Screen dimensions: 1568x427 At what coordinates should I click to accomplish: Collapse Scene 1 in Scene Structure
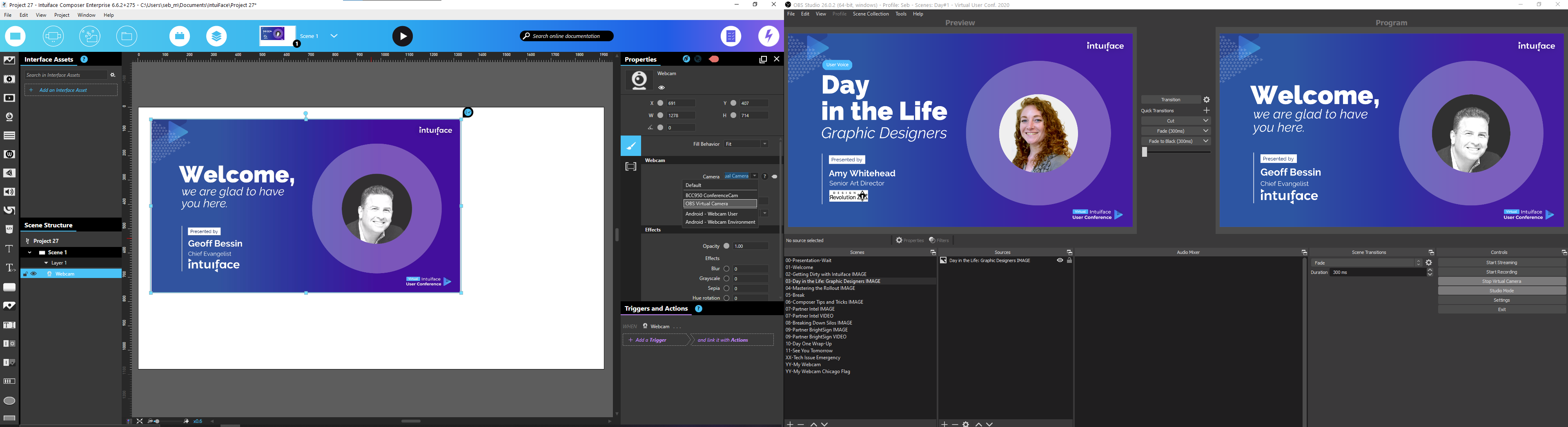click(x=29, y=252)
